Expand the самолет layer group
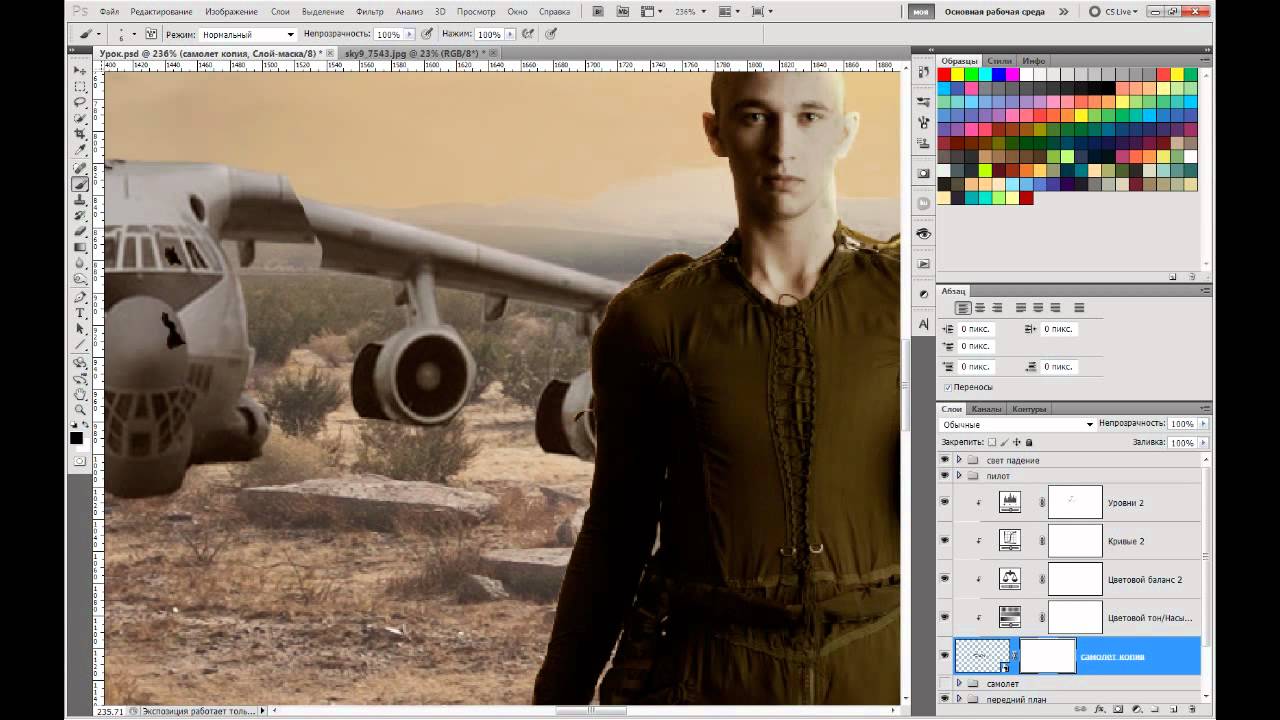The width and height of the screenshot is (1280, 720). 959,684
